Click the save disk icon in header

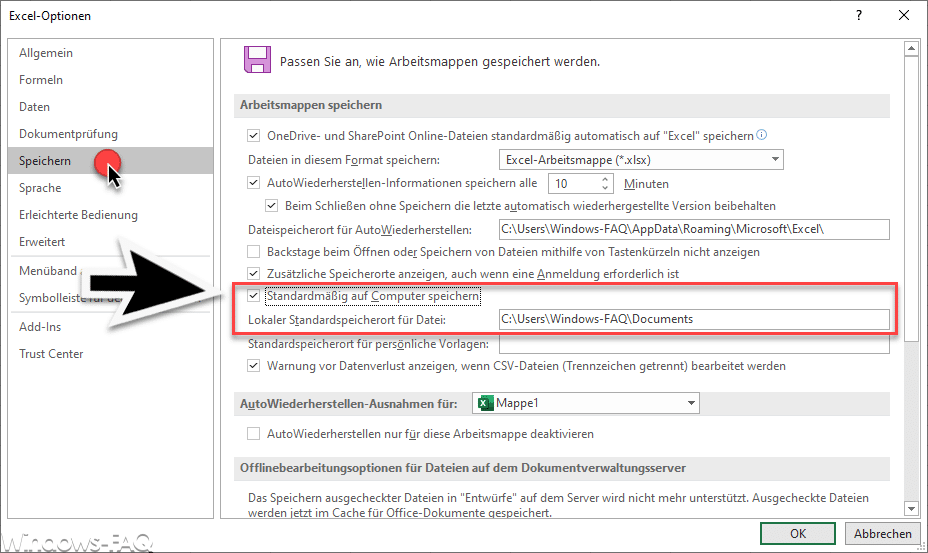pyautogui.click(x=257, y=60)
